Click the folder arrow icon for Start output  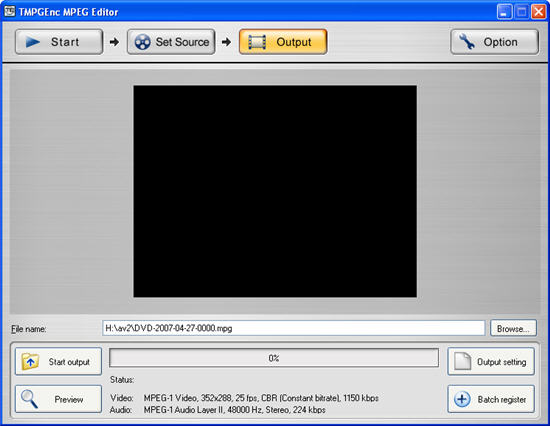point(30,361)
